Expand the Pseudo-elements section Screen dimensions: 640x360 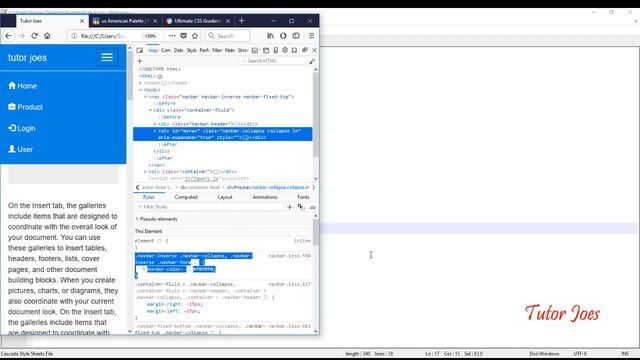137,219
